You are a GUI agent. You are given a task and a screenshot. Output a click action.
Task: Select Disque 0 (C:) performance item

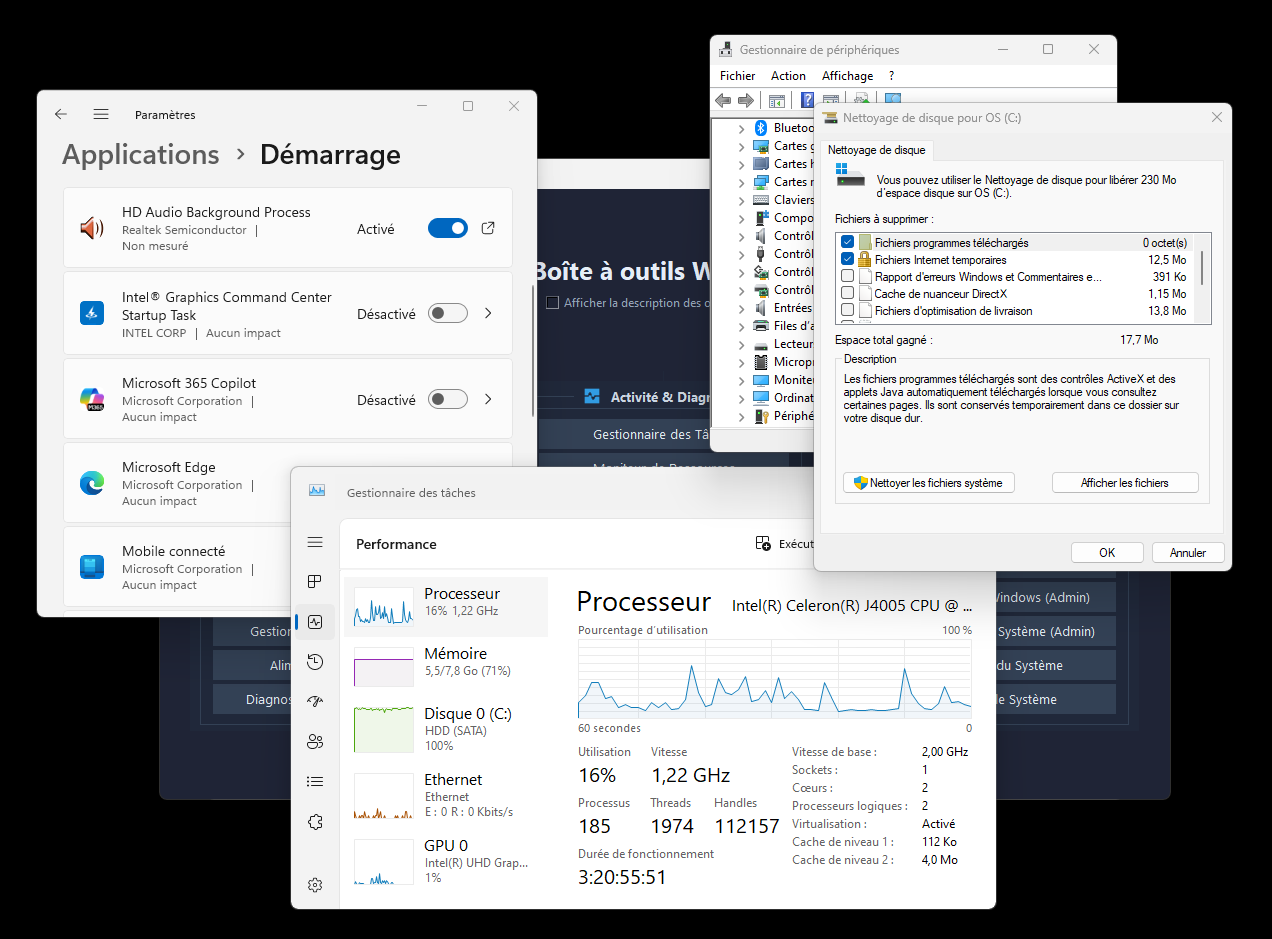446,728
